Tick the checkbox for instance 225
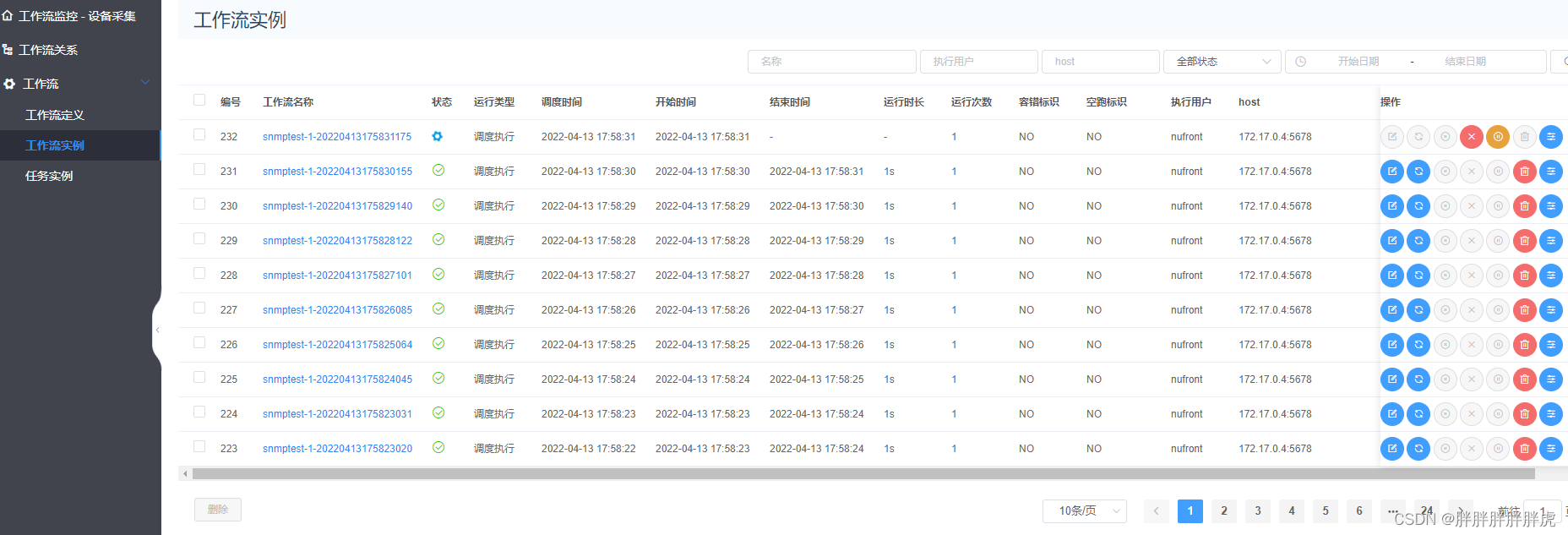1568x535 pixels. pyautogui.click(x=199, y=377)
